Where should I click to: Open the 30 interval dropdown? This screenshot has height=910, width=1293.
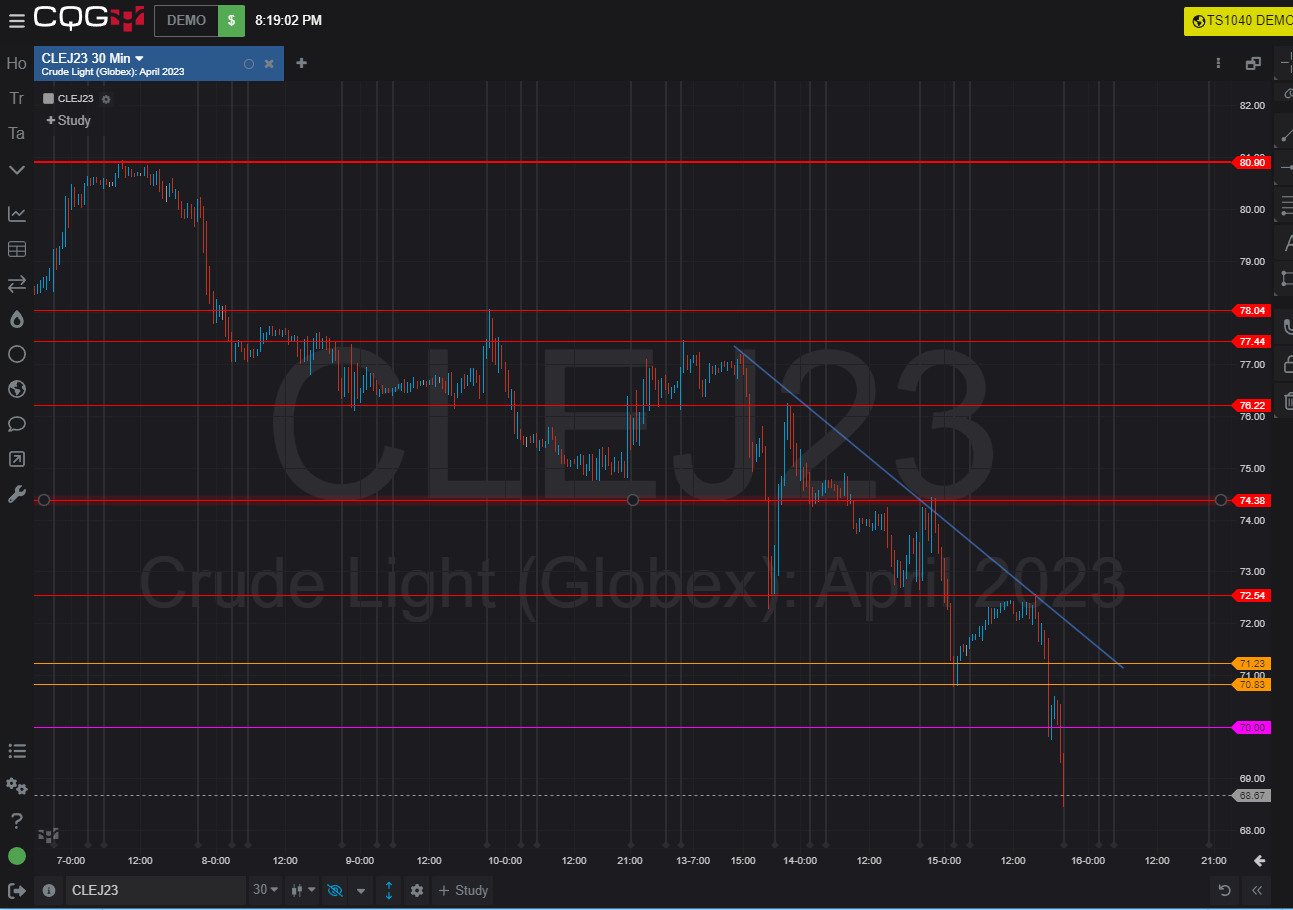pos(265,890)
